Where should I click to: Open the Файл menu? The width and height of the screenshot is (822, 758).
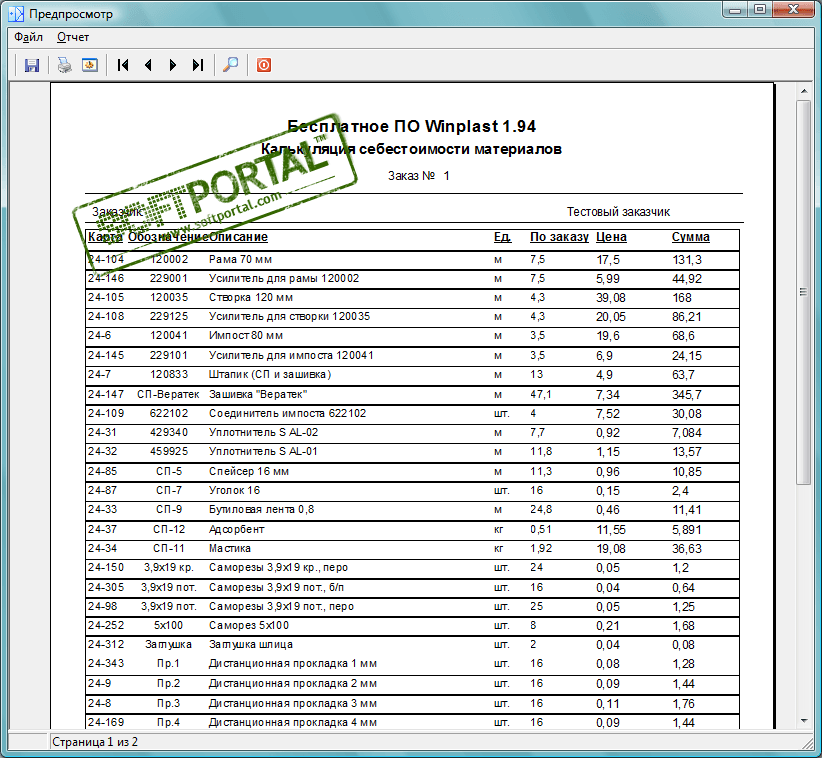tap(28, 37)
